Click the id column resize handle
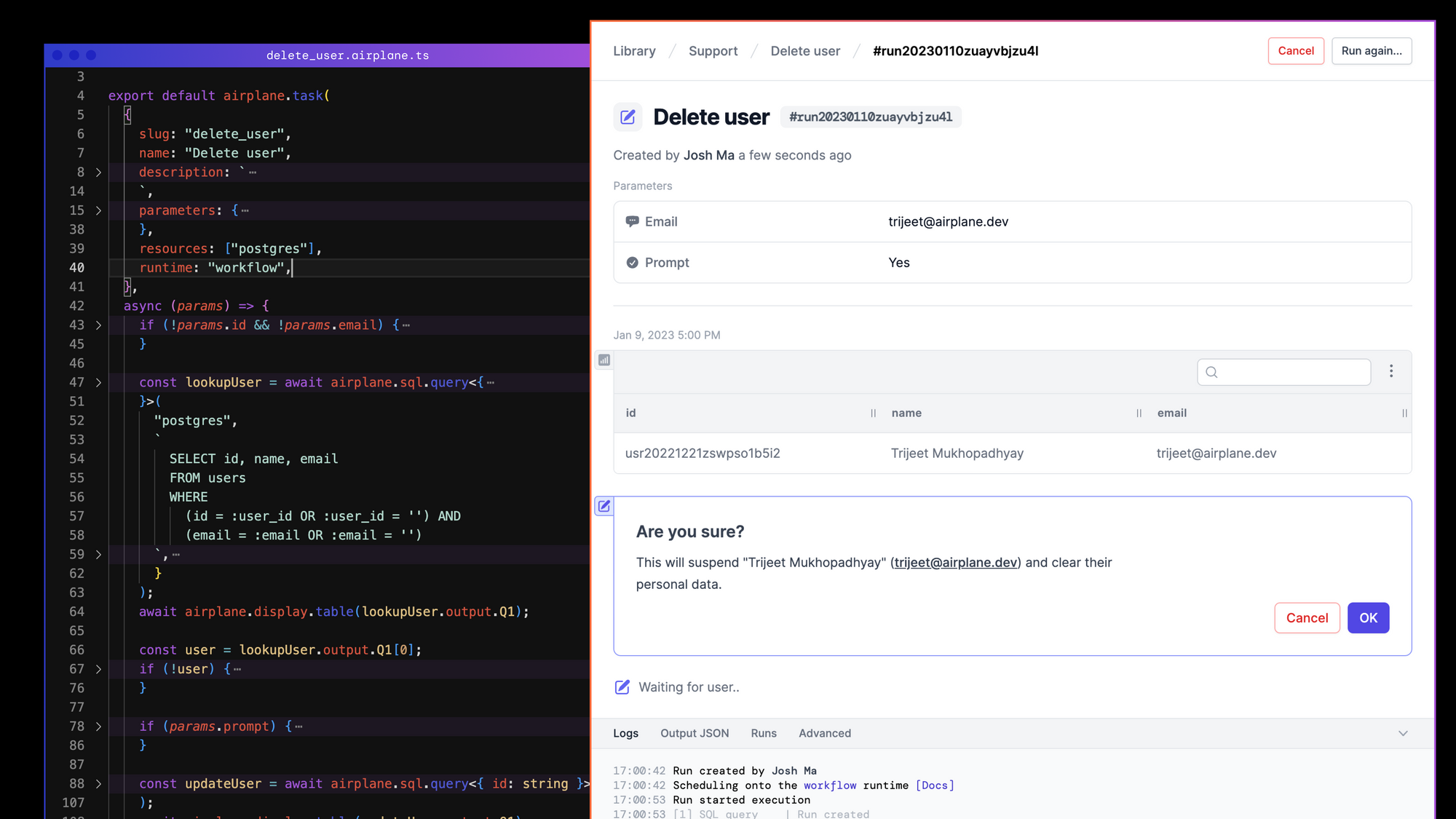The width and height of the screenshot is (1456, 819). [x=873, y=413]
